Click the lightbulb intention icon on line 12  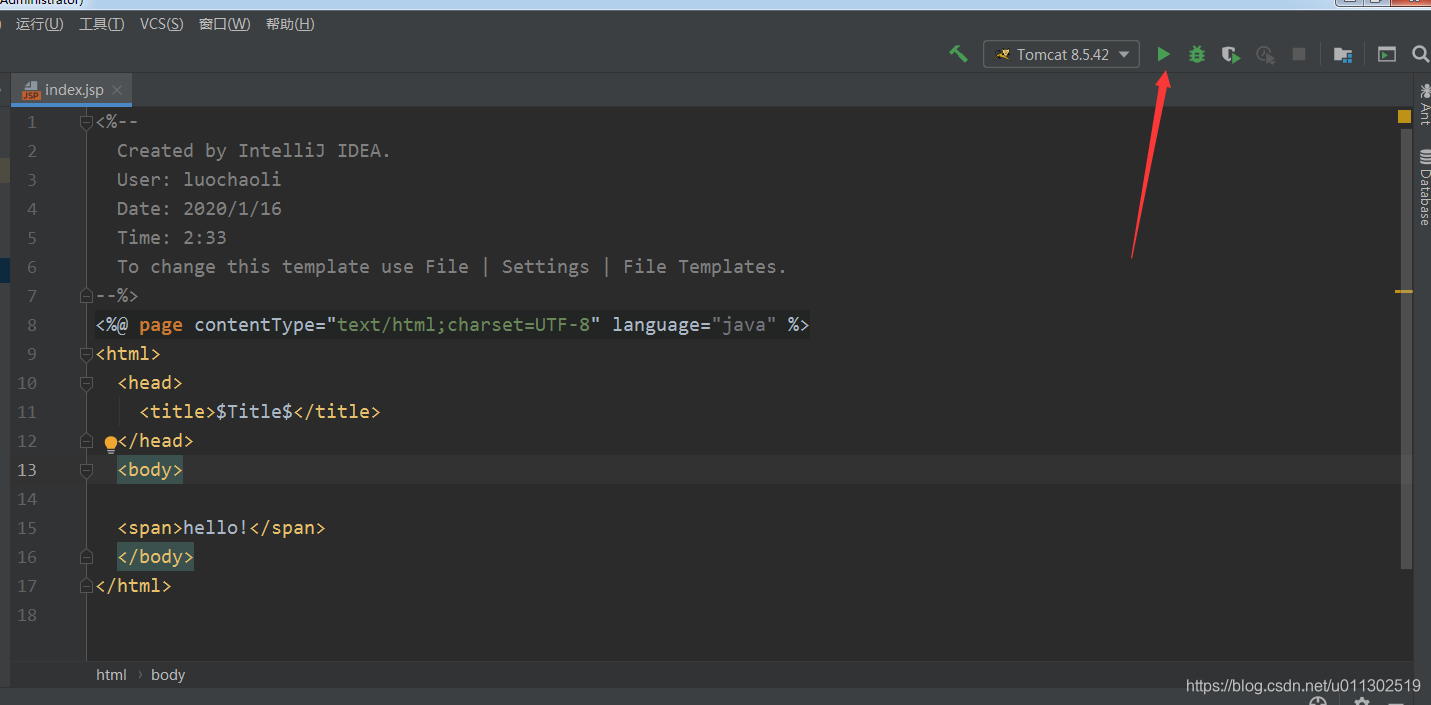[111, 444]
